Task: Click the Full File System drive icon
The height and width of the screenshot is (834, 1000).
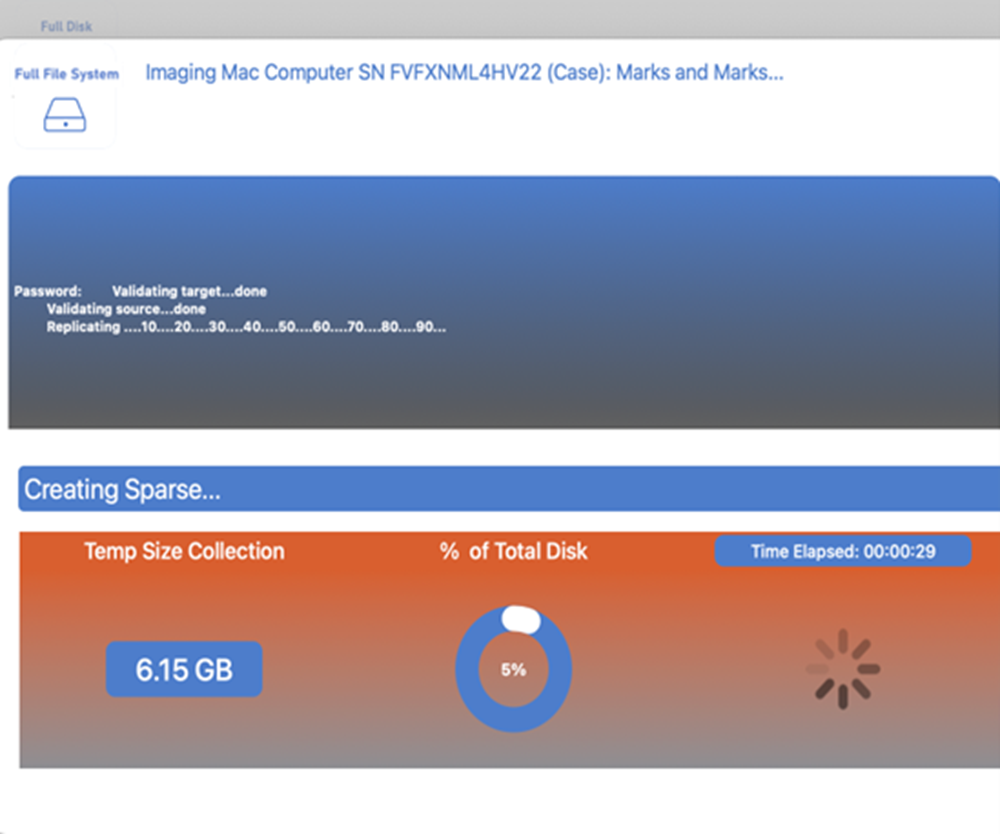Action: click(x=65, y=117)
